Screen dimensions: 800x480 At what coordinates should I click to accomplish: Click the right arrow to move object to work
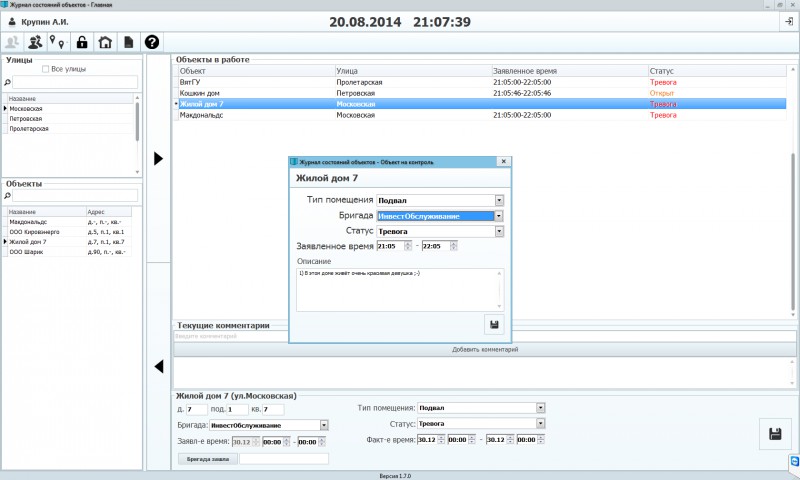pos(159,158)
